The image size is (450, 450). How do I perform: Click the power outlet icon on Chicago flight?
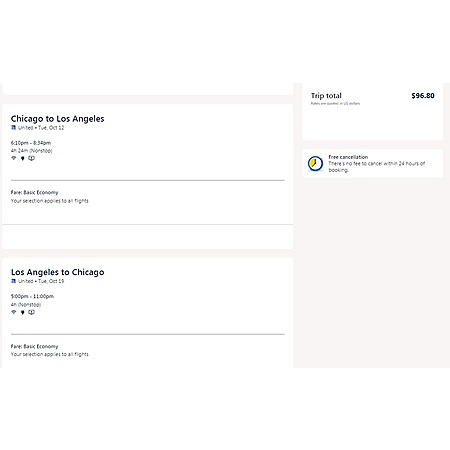(23, 158)
